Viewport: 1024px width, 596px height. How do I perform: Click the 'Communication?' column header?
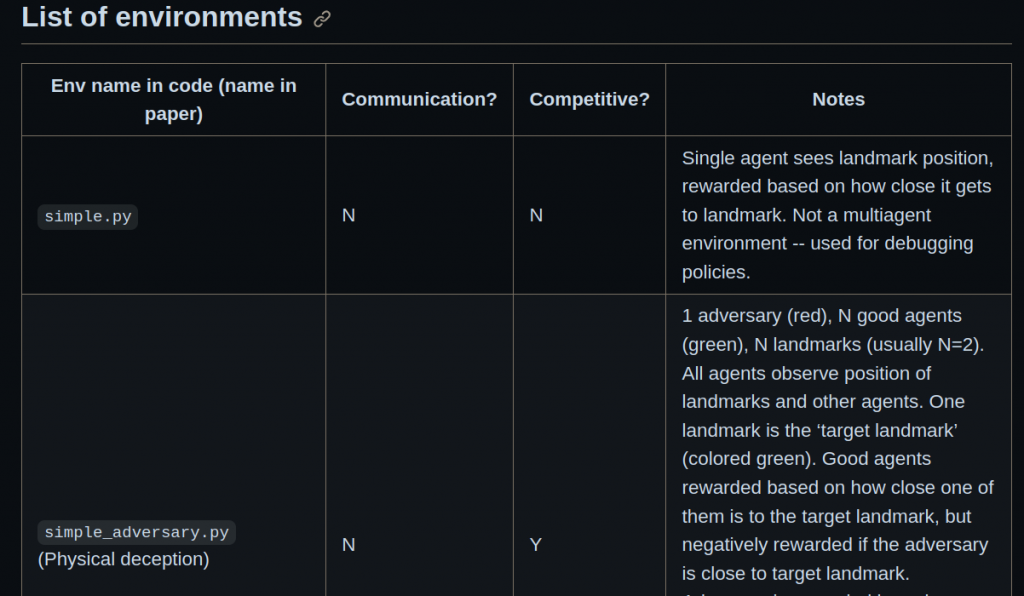[419, 99]
